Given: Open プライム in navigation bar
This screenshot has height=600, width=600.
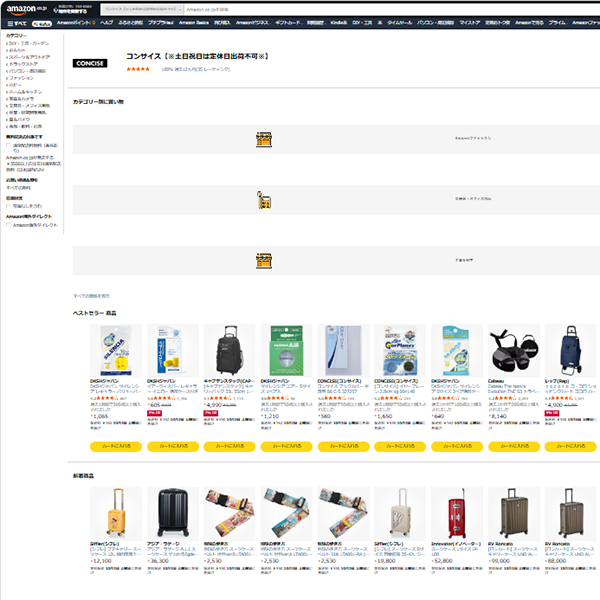Looking at the screenshot, I should [557, 23].
